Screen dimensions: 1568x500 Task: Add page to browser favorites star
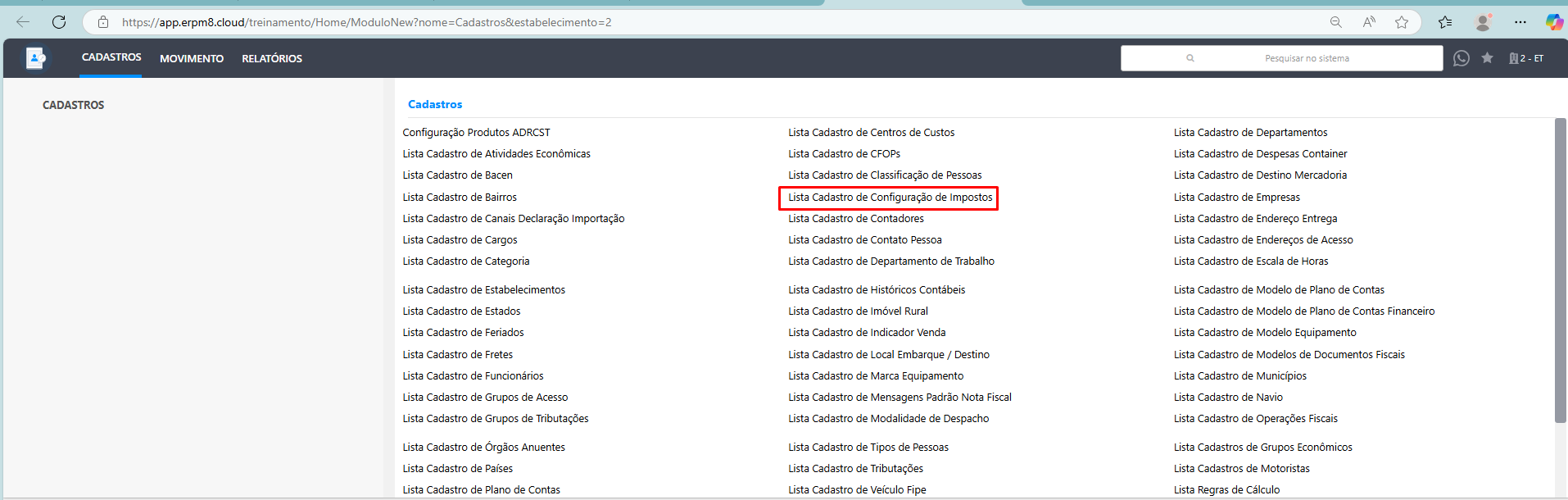[x=1402, y=22]
